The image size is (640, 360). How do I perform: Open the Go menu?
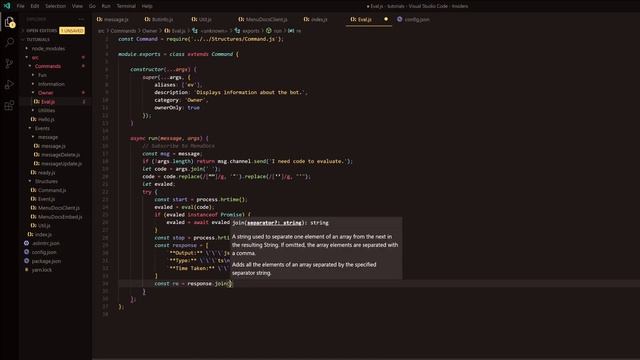pos(92,6)
